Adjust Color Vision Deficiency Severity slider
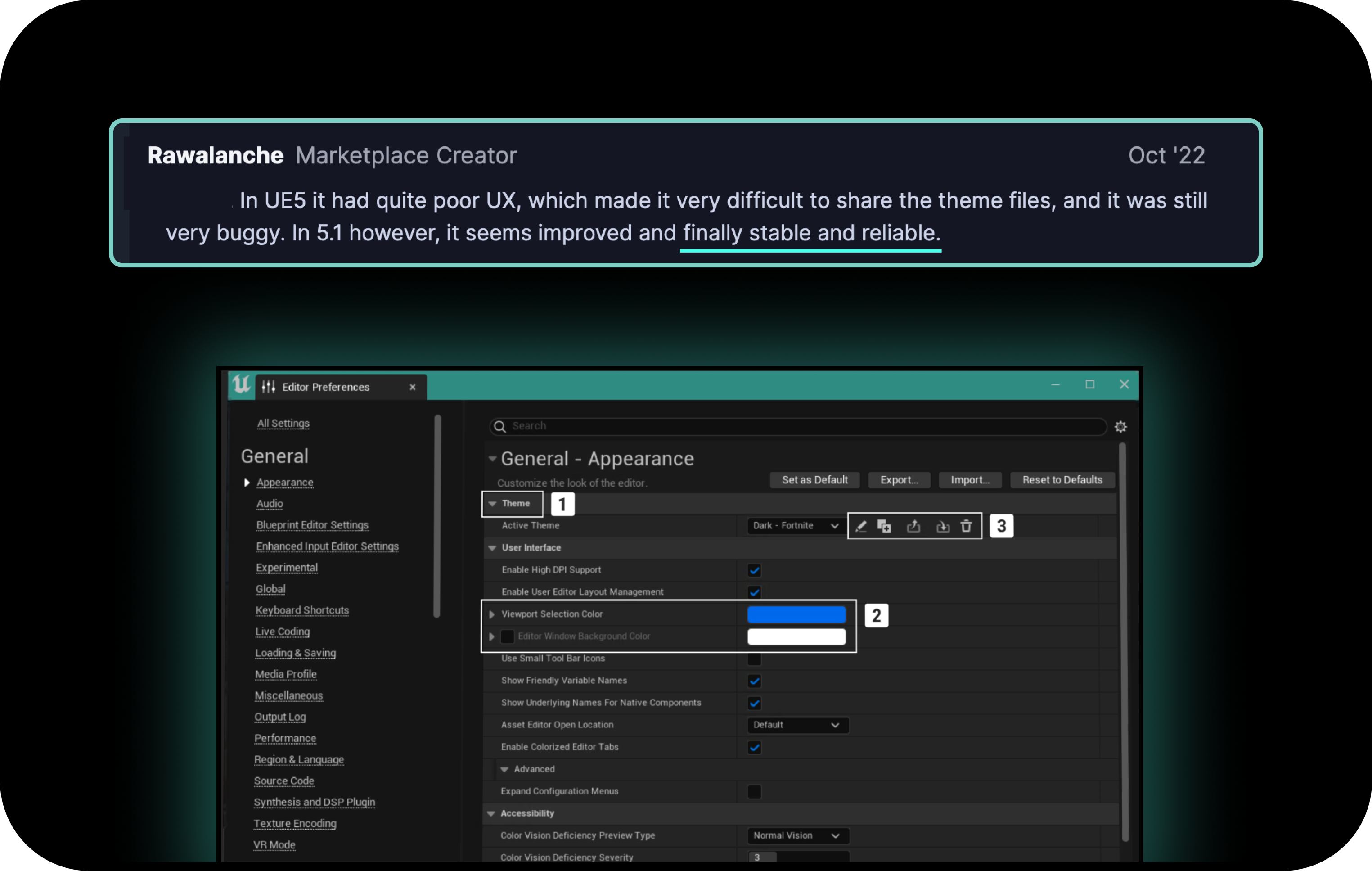Screen dimensions: 1372x871 tap(798, 857)
